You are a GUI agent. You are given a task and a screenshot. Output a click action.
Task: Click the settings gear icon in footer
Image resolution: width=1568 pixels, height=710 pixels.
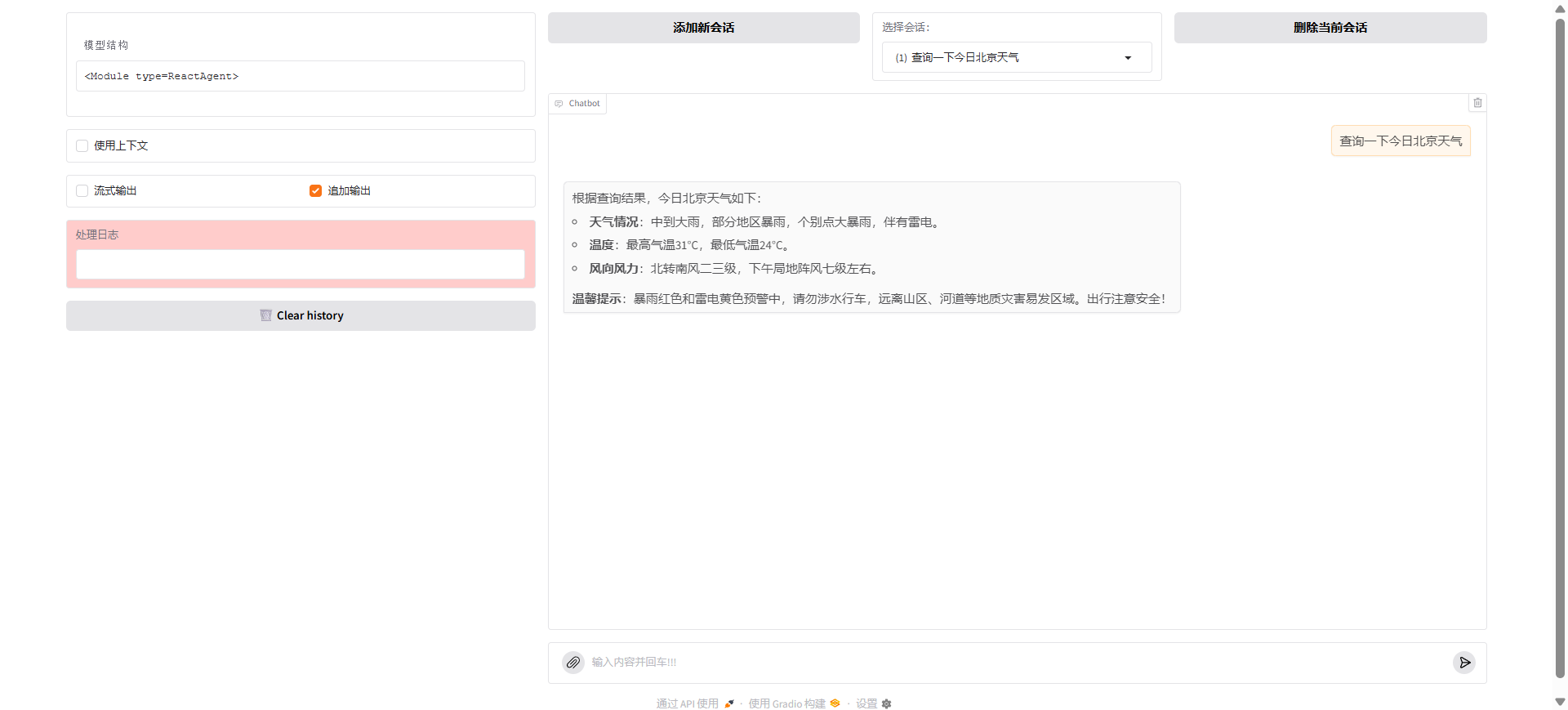tap(887, 703)
